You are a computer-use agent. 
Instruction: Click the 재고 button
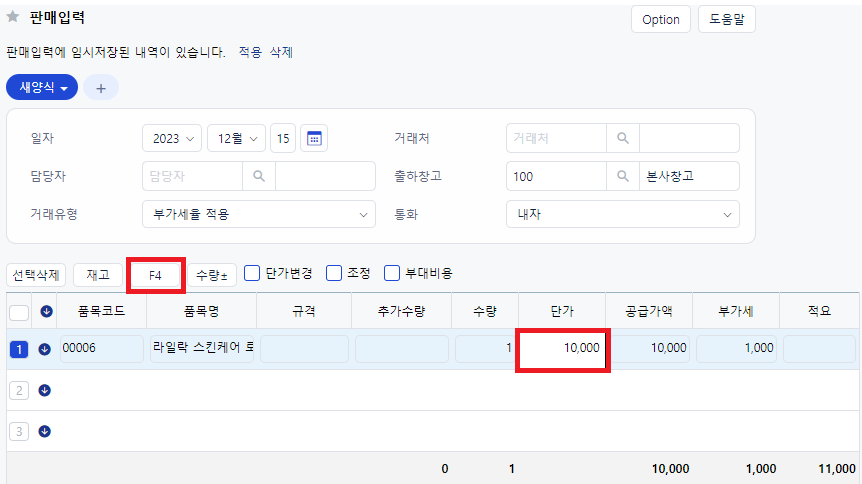pyautogui.click(x=98, y=274)
